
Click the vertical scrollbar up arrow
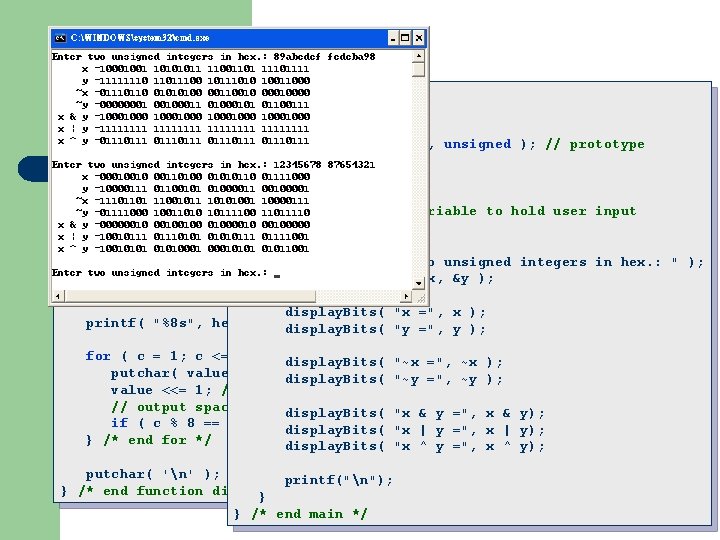click(x=418, y=56)
